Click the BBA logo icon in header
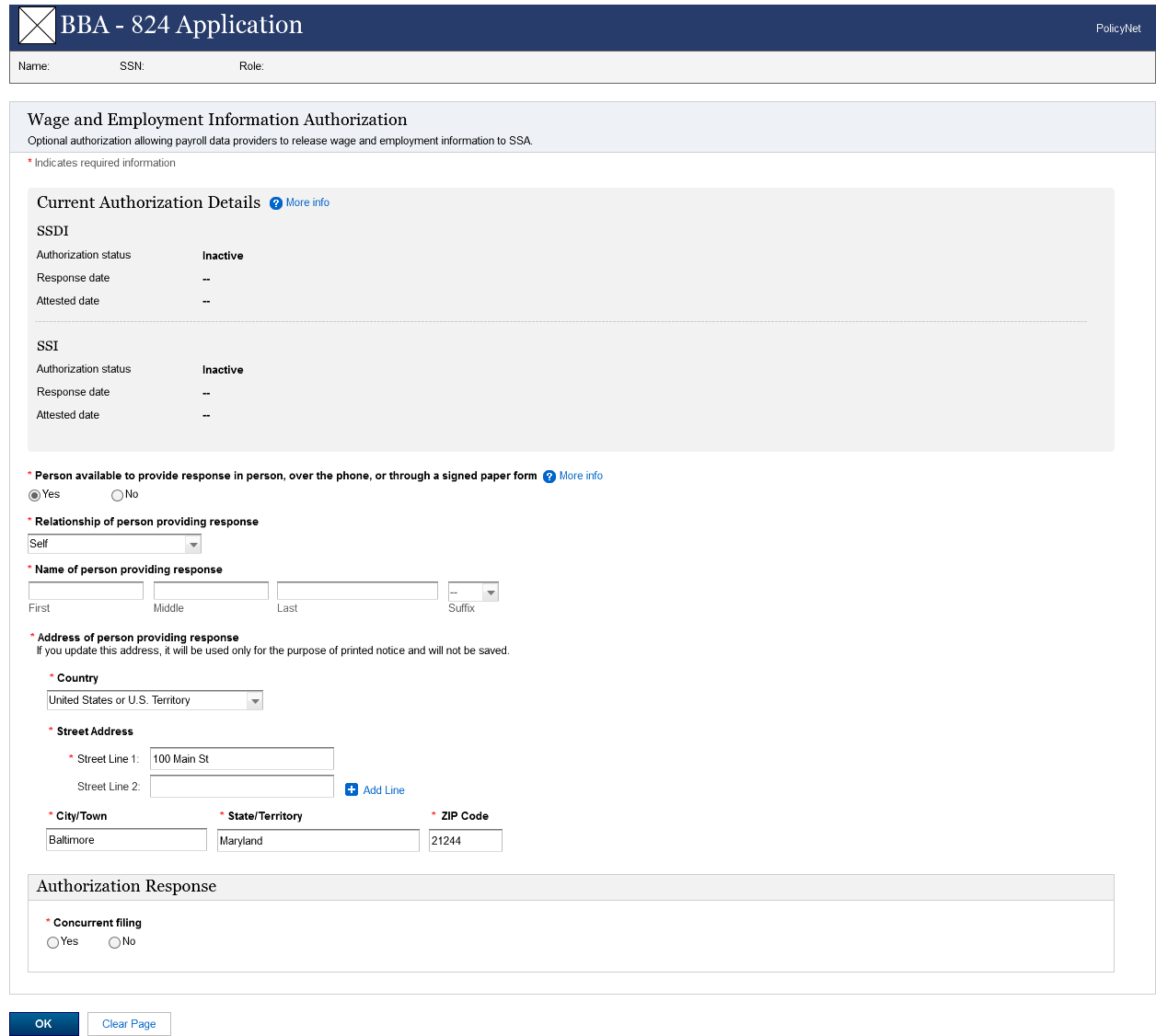 point(37,26)
